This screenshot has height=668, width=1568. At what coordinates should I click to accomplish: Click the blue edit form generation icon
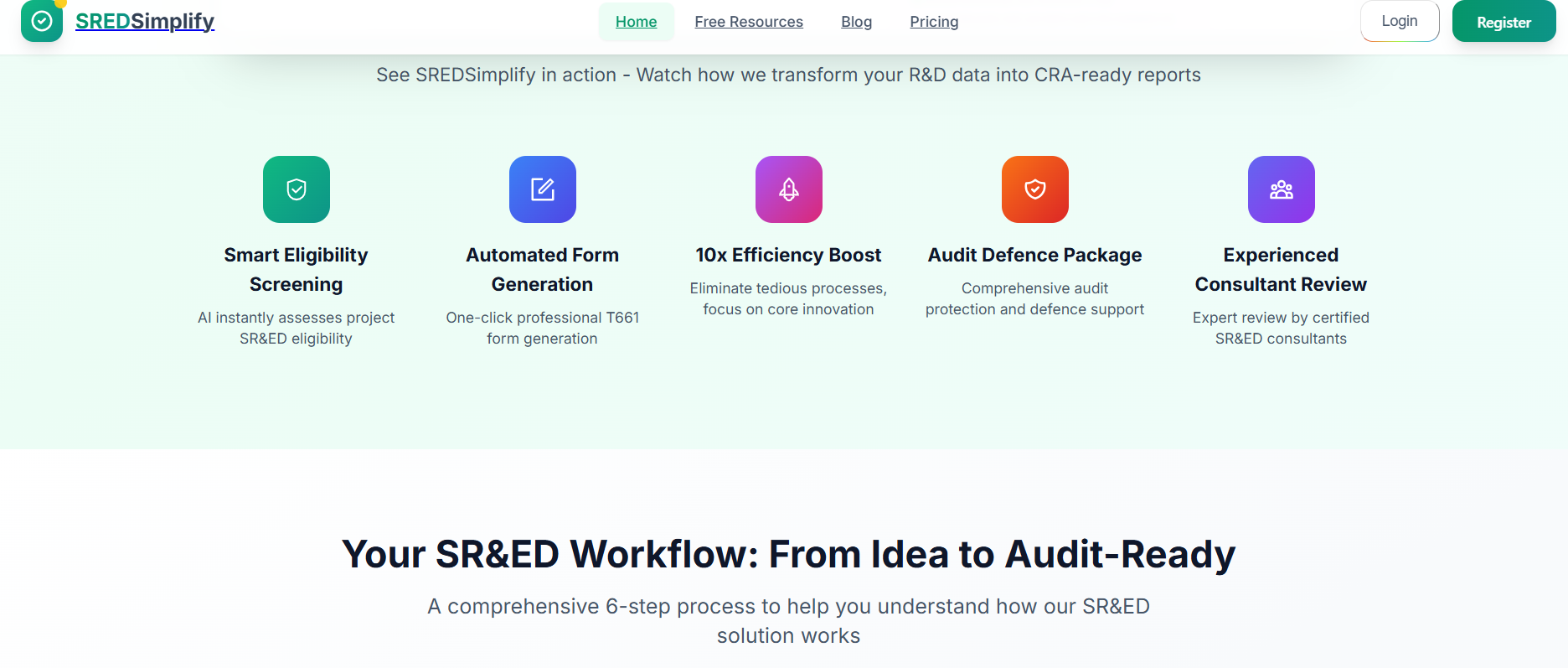[542, 189]
